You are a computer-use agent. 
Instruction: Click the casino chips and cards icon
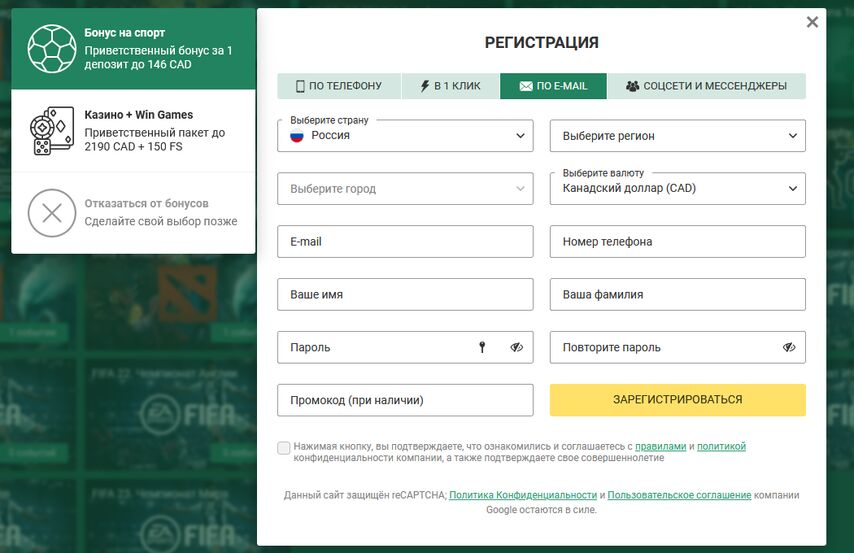pos(52,131)
